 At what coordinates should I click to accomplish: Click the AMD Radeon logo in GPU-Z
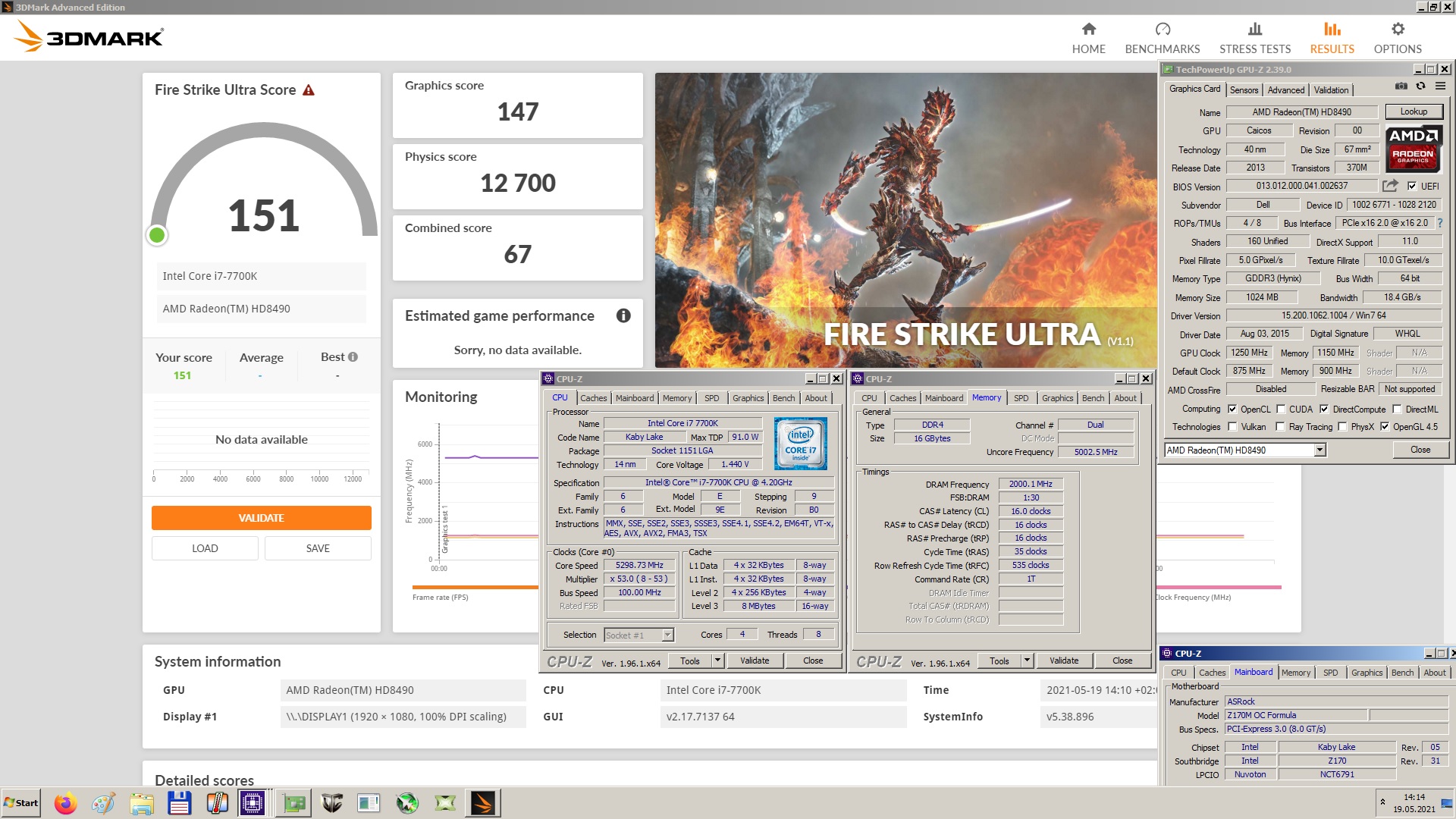click(x=1414, y=149)
